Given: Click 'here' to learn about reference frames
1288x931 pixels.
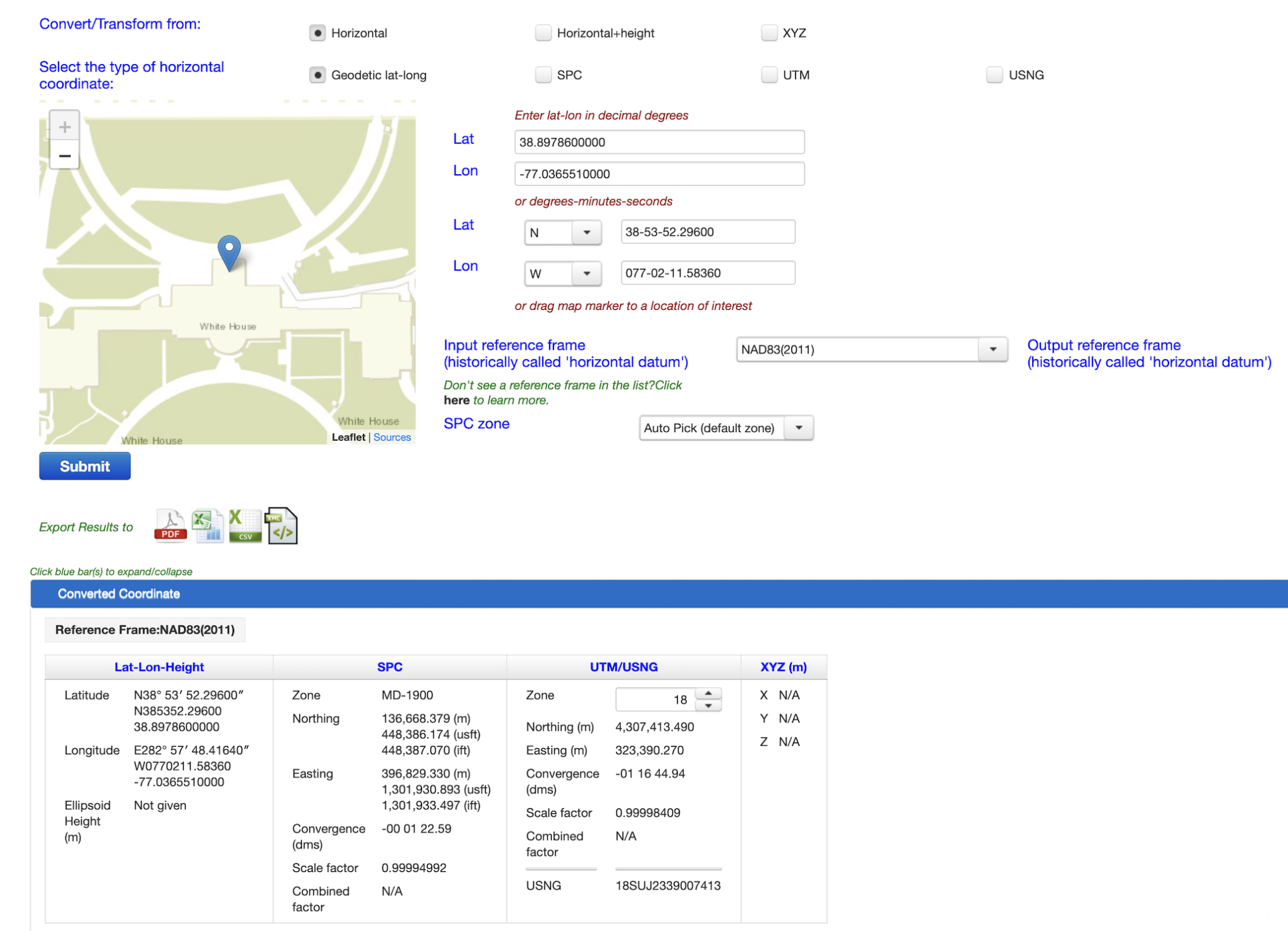Looking at the screenshot, I should 456,400.
